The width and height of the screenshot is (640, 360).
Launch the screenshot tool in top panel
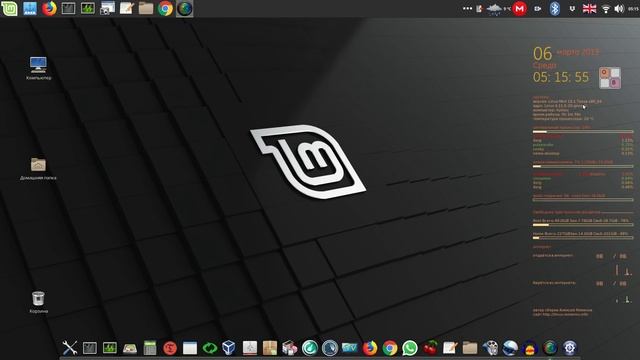107,8
